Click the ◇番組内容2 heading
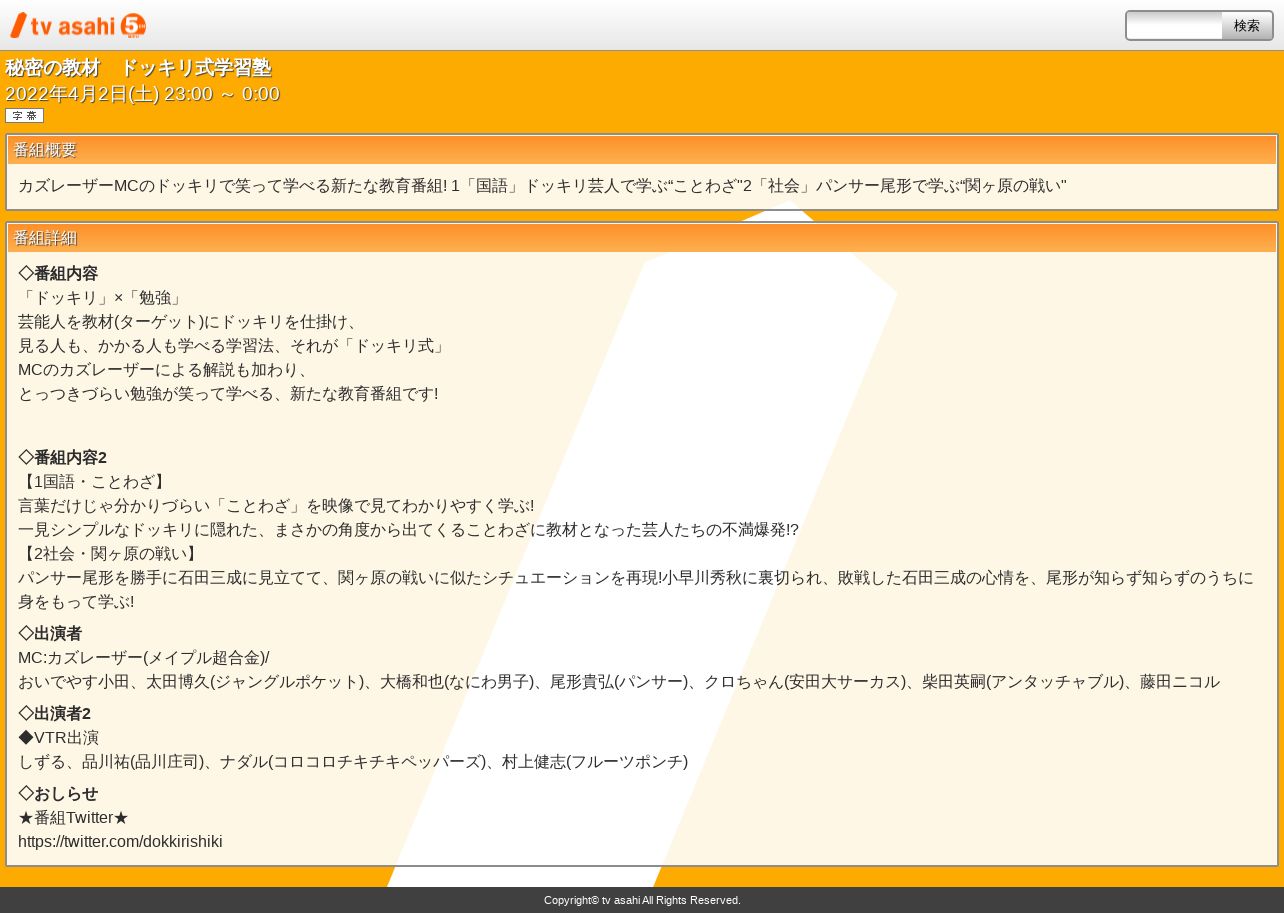 [62, 458]
